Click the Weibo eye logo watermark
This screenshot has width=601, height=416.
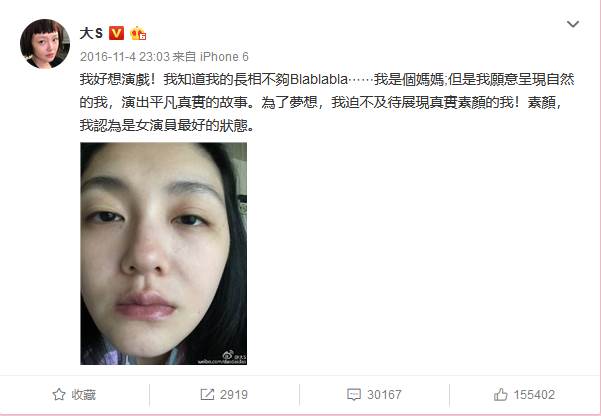(228, 355)
